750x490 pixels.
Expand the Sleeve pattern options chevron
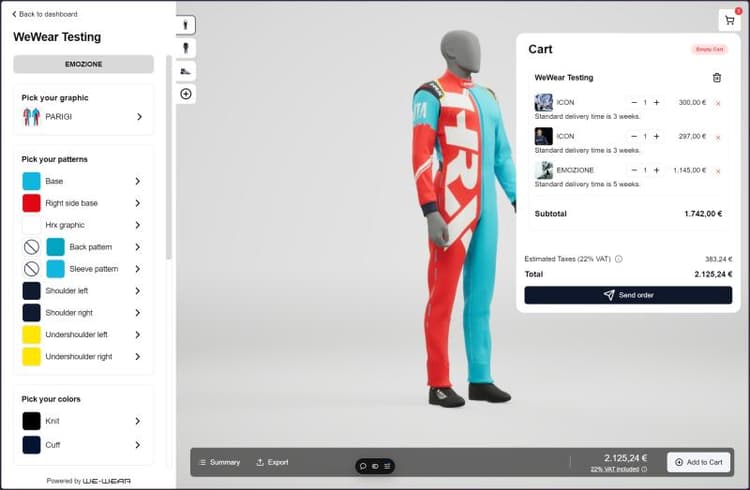[138, 269]
